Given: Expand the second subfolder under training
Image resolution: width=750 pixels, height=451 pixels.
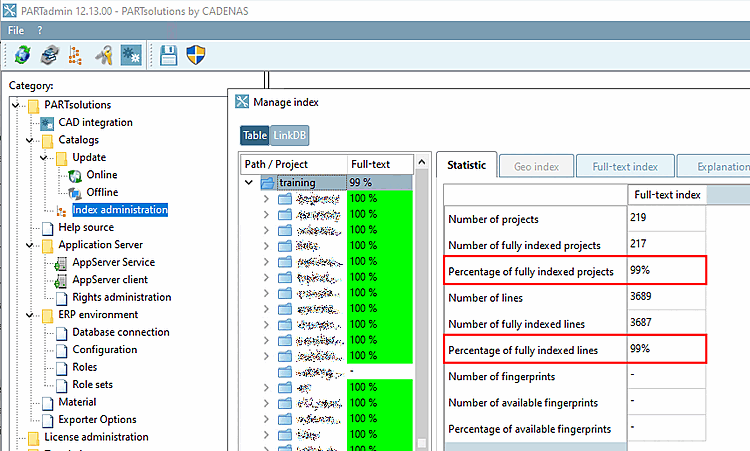Looking at the screenshot, I should 266,214.
